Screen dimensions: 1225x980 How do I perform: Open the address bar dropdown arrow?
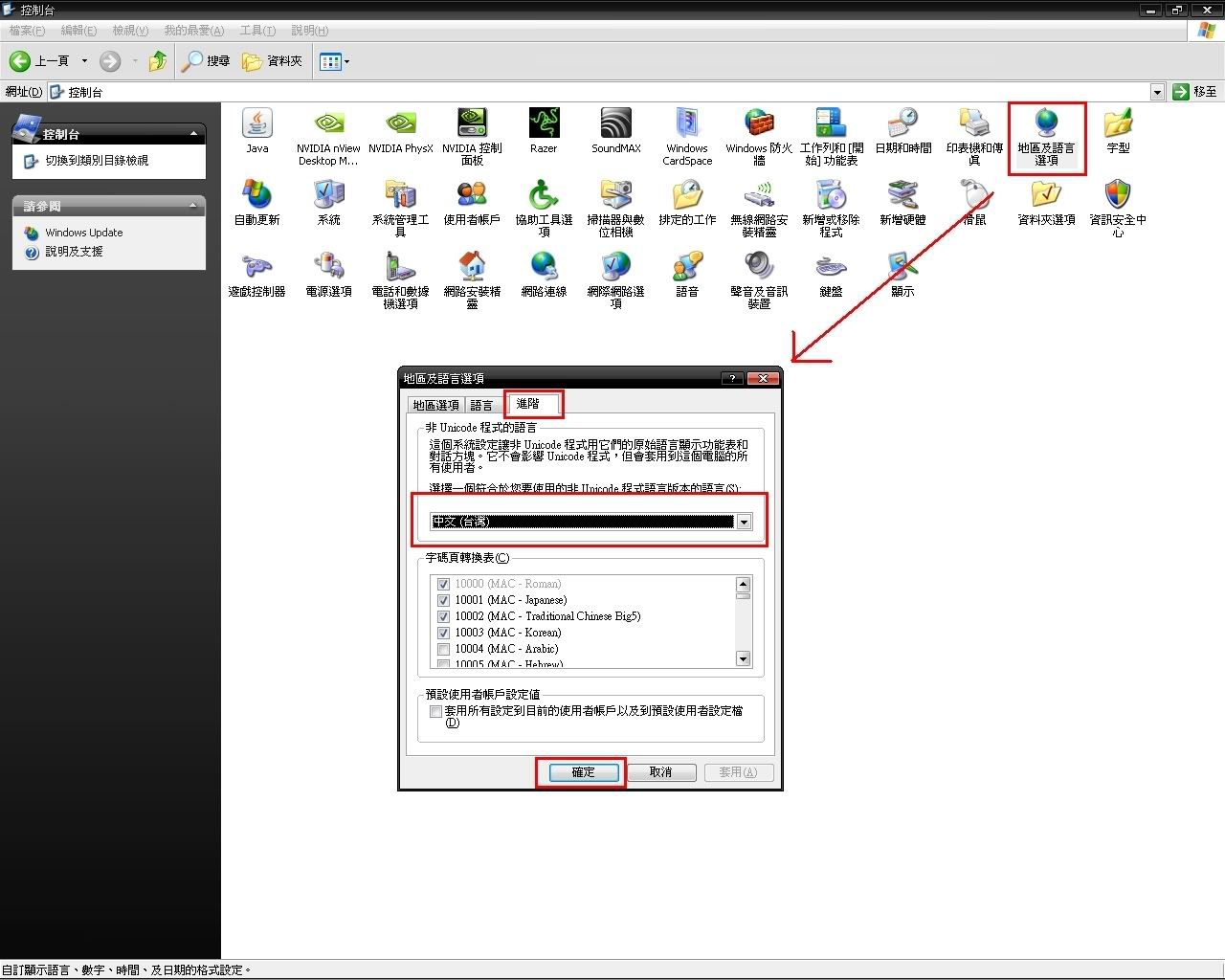(1157, 92)
